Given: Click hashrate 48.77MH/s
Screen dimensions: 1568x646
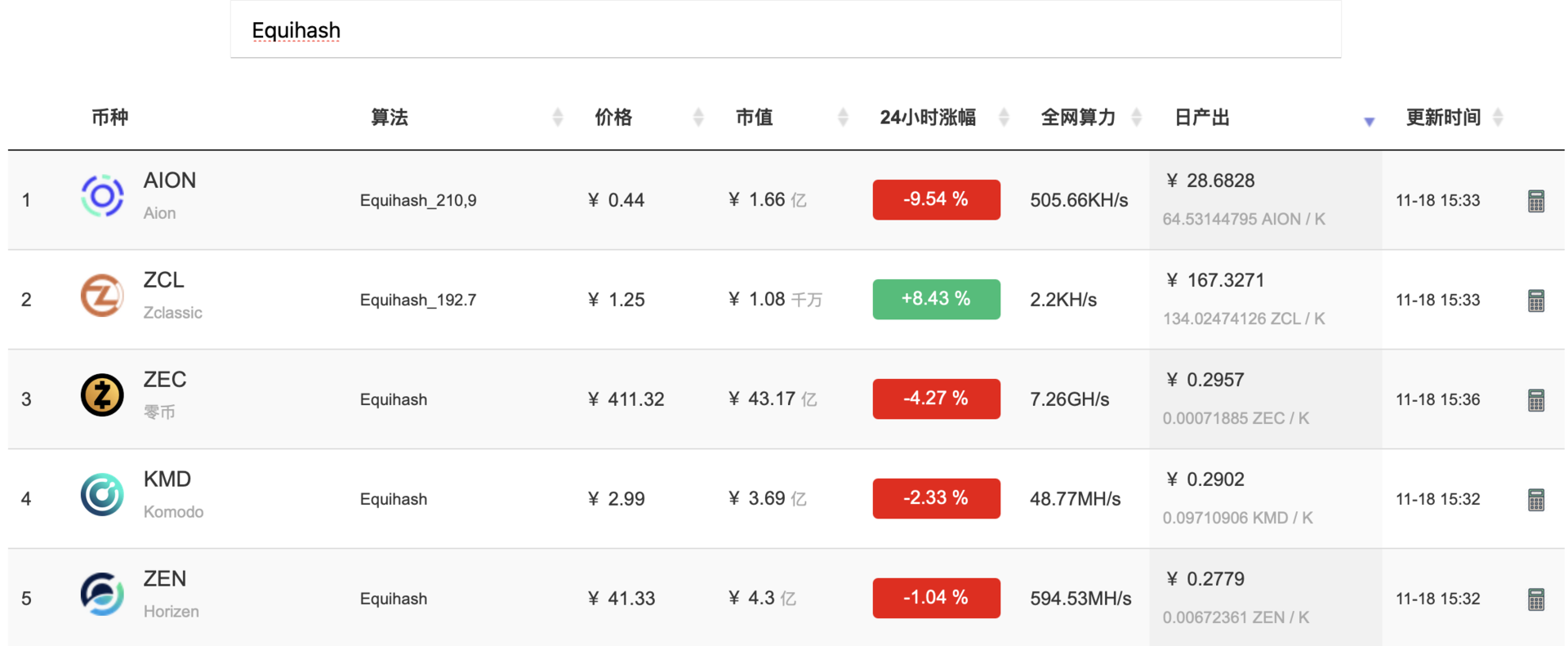Looking at the screenshot, I should click(x=1075, y=499).
